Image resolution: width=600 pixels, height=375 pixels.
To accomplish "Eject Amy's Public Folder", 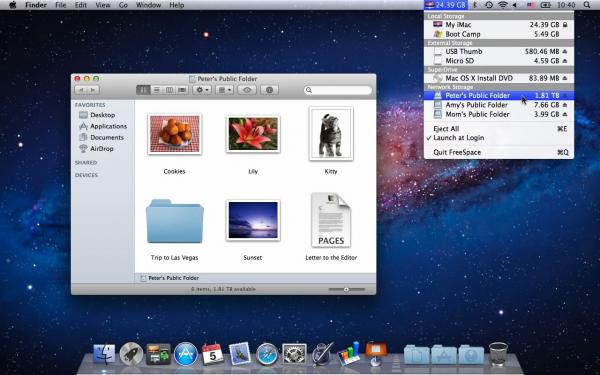I will [565, 105].
